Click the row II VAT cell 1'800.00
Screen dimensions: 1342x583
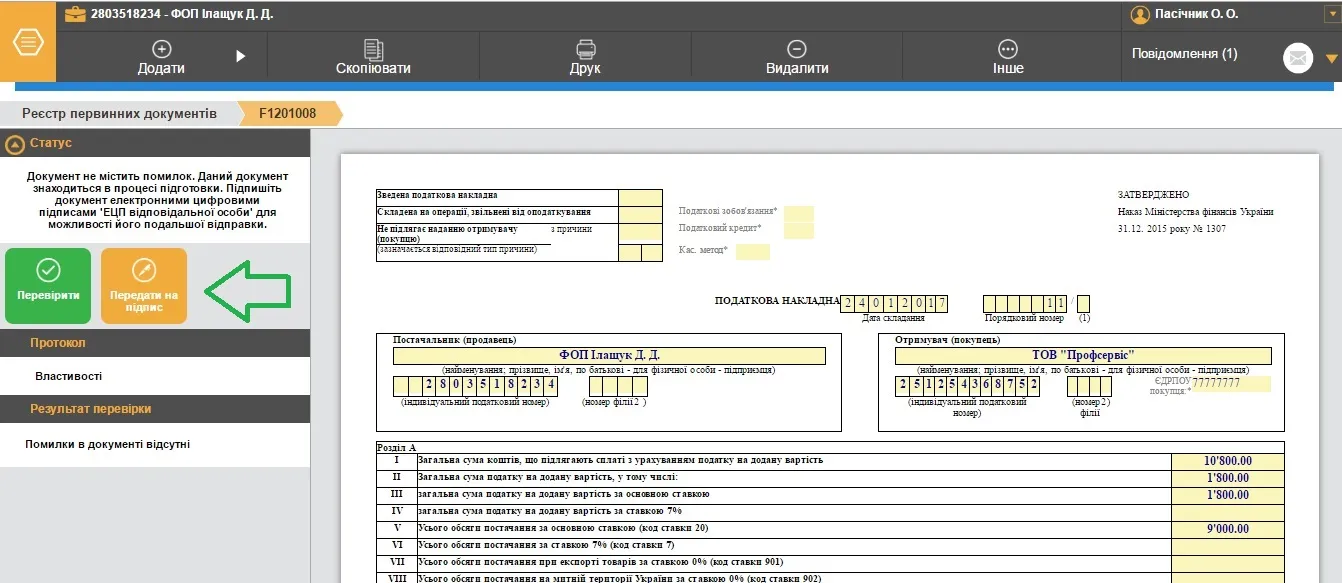coord(1227,478)
